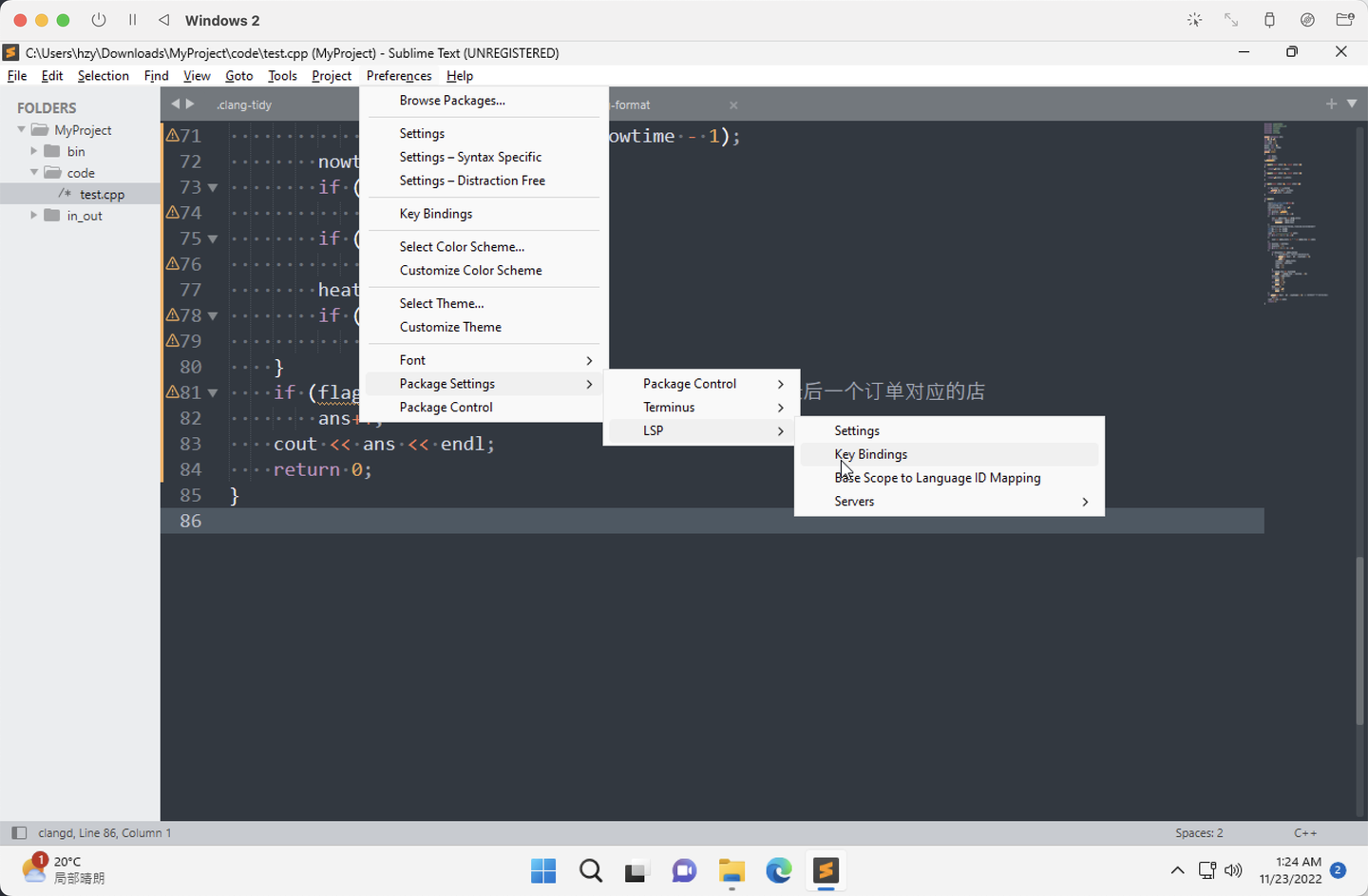Screen dimensions: 1368x896
Task: Launch Microsoft Edge from taskbar
Action: pos(779,870)
